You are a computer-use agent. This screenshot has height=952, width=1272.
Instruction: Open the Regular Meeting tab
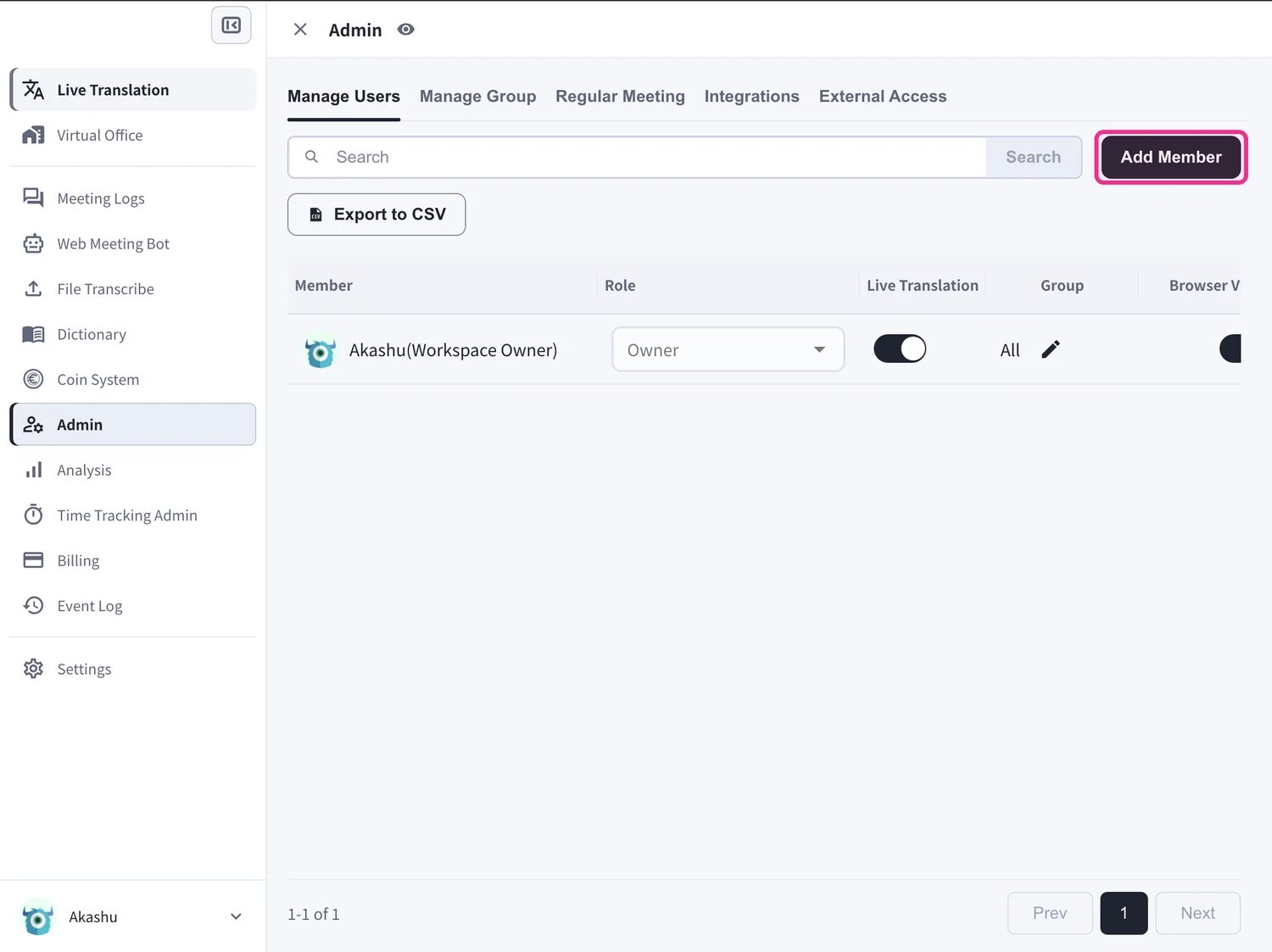[x=620, y=97]
